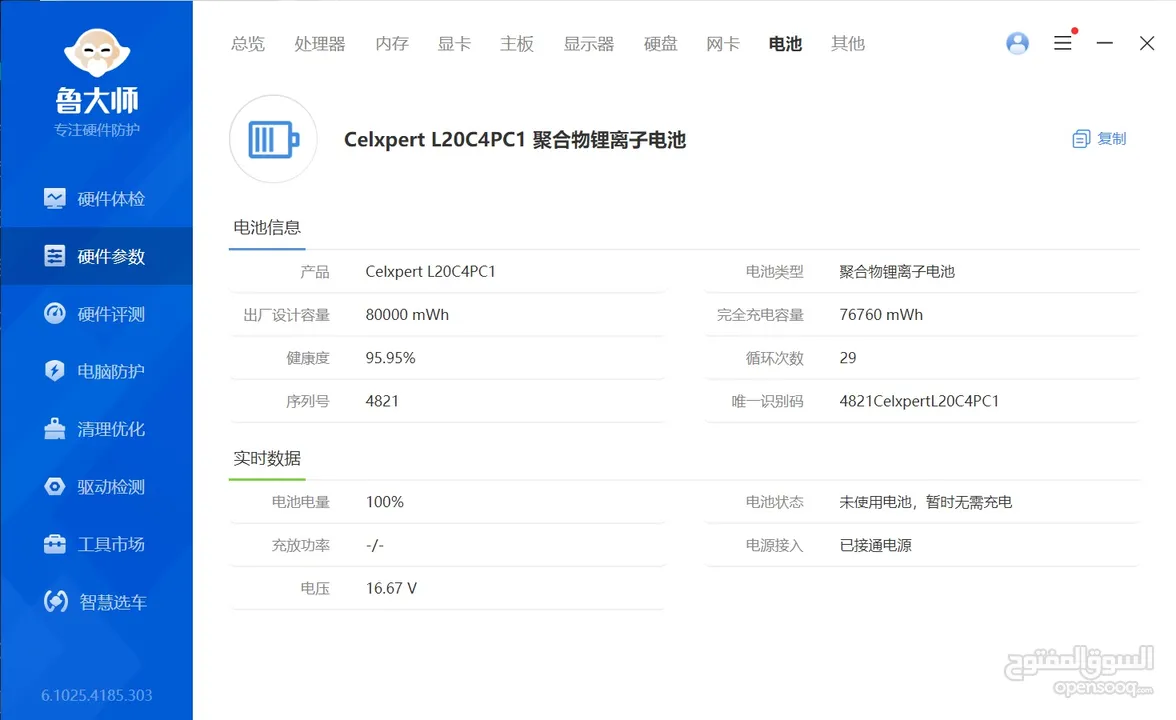Close the 鲁大师 window

click(x=1147, y=44)
